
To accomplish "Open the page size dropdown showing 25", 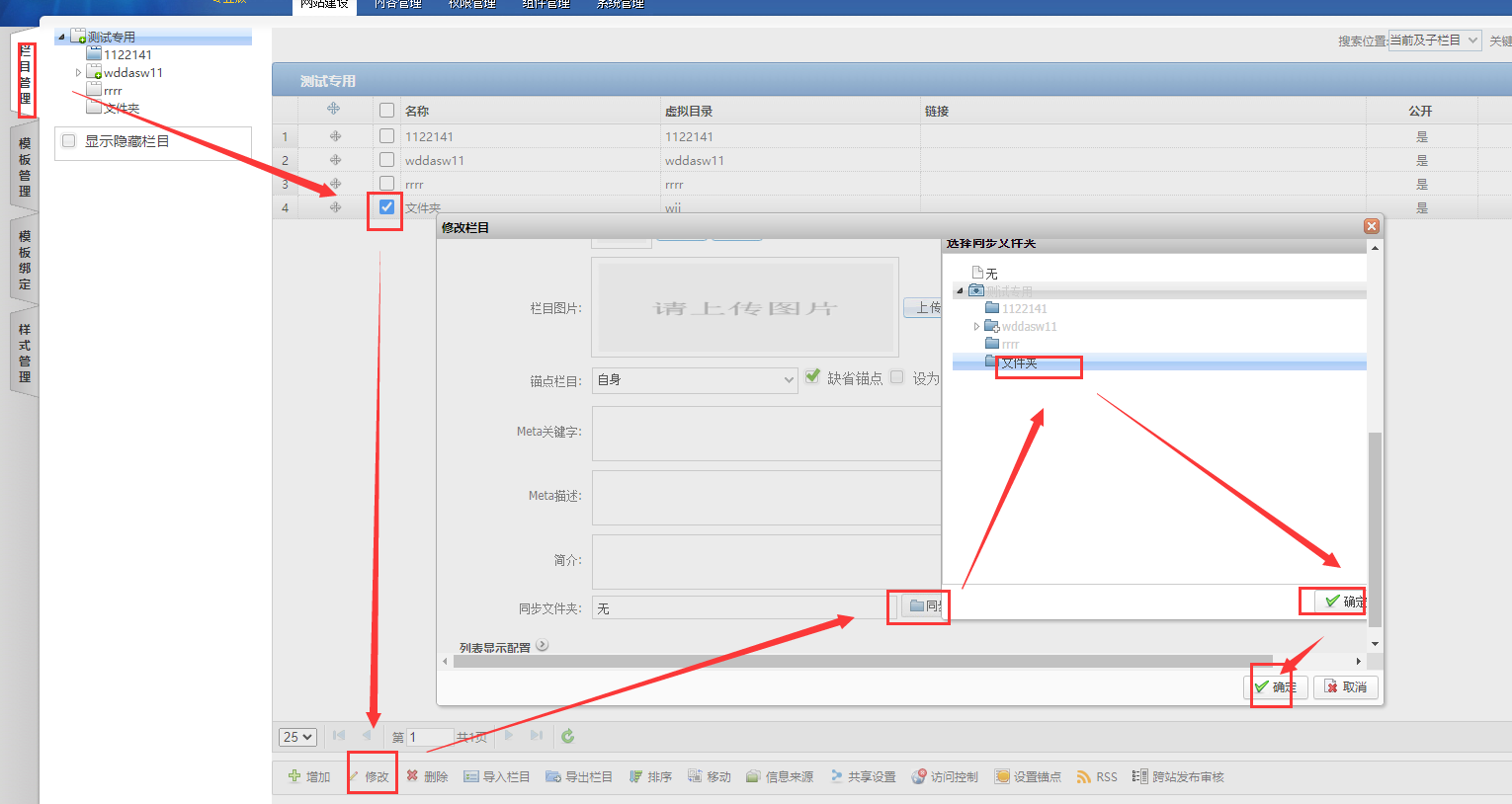I will (297, 737).
